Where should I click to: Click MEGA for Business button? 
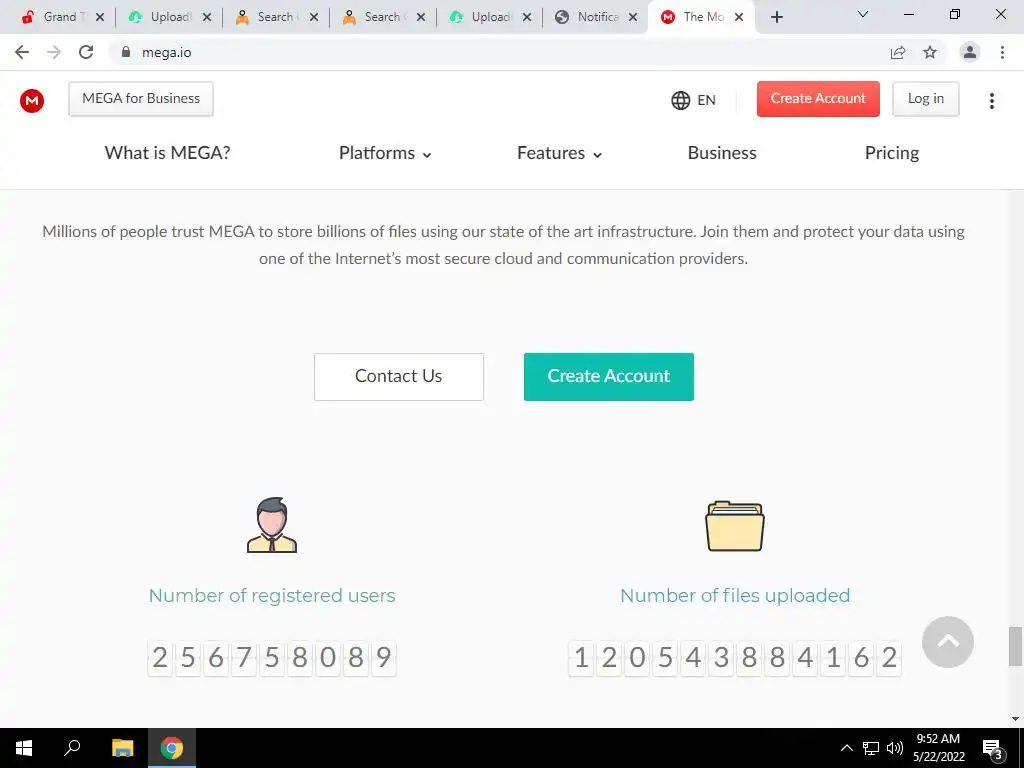click(x=141, y=99)
